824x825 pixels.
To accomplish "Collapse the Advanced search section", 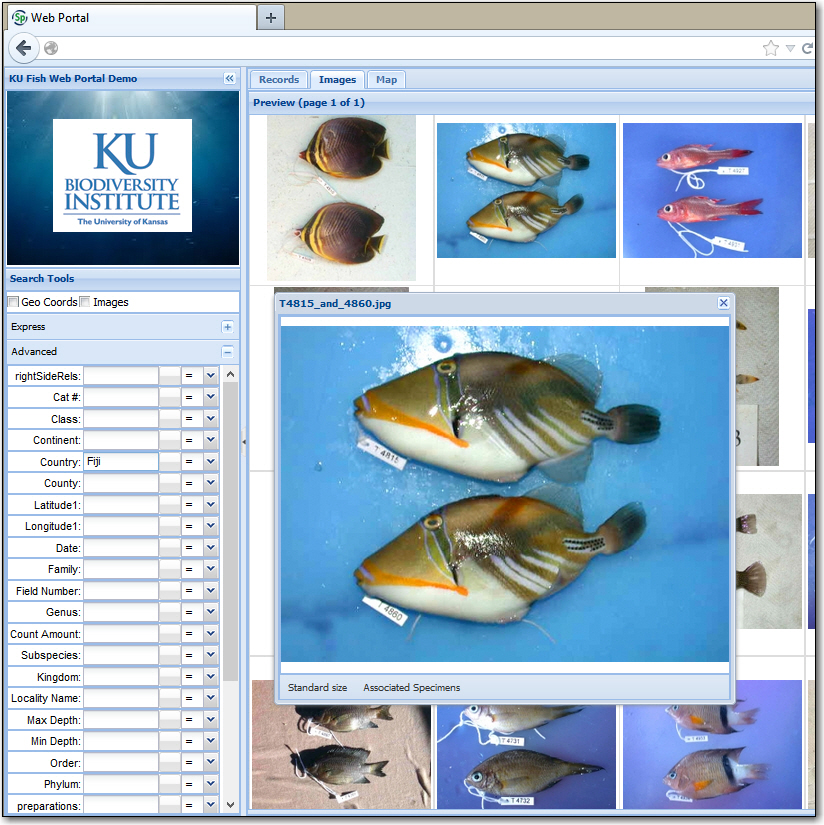I will pos(227,351).
